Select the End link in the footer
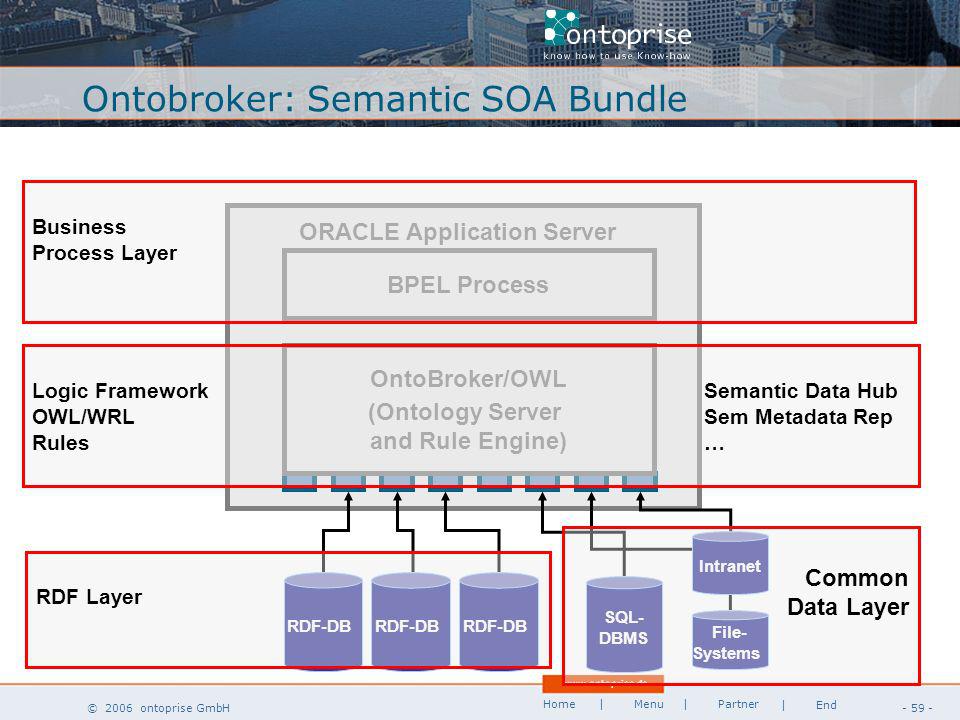 [826, 705]
